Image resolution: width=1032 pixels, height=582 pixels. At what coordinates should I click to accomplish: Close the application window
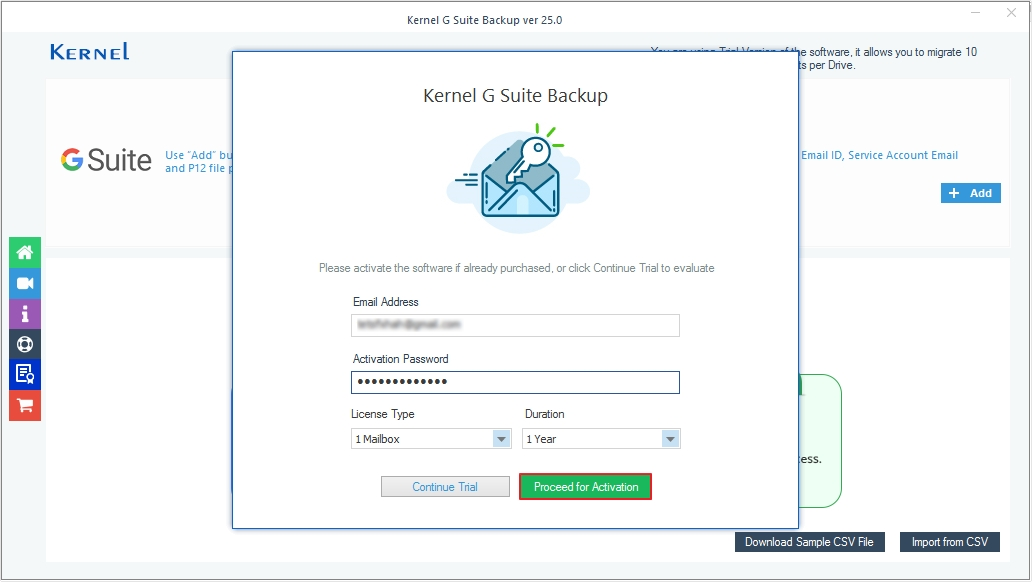click(1009, 13)
